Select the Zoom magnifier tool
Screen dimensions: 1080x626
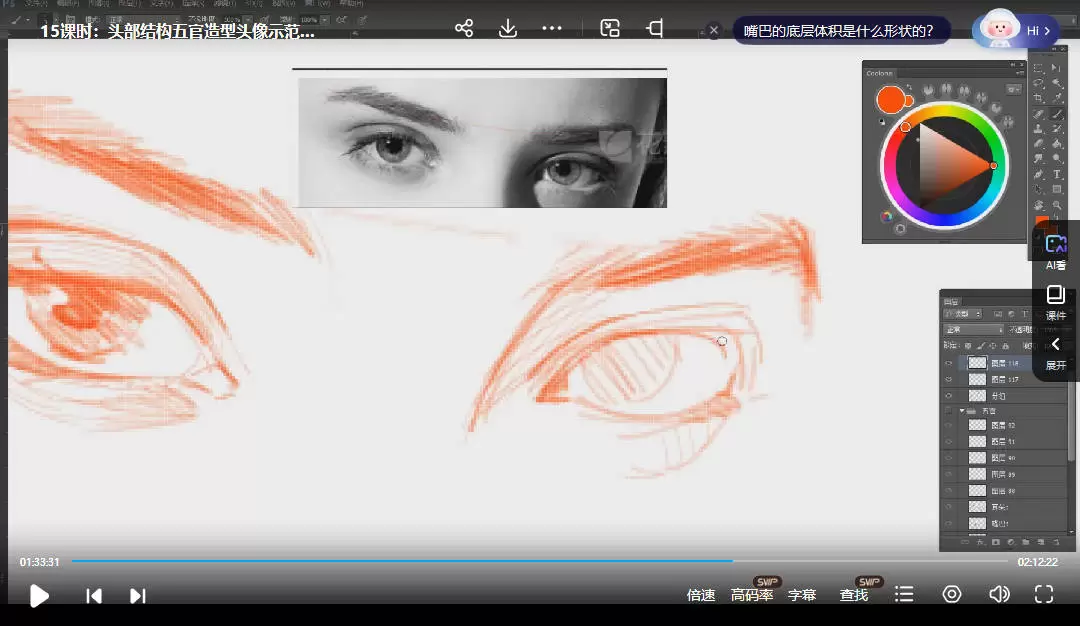[1057, 205]
